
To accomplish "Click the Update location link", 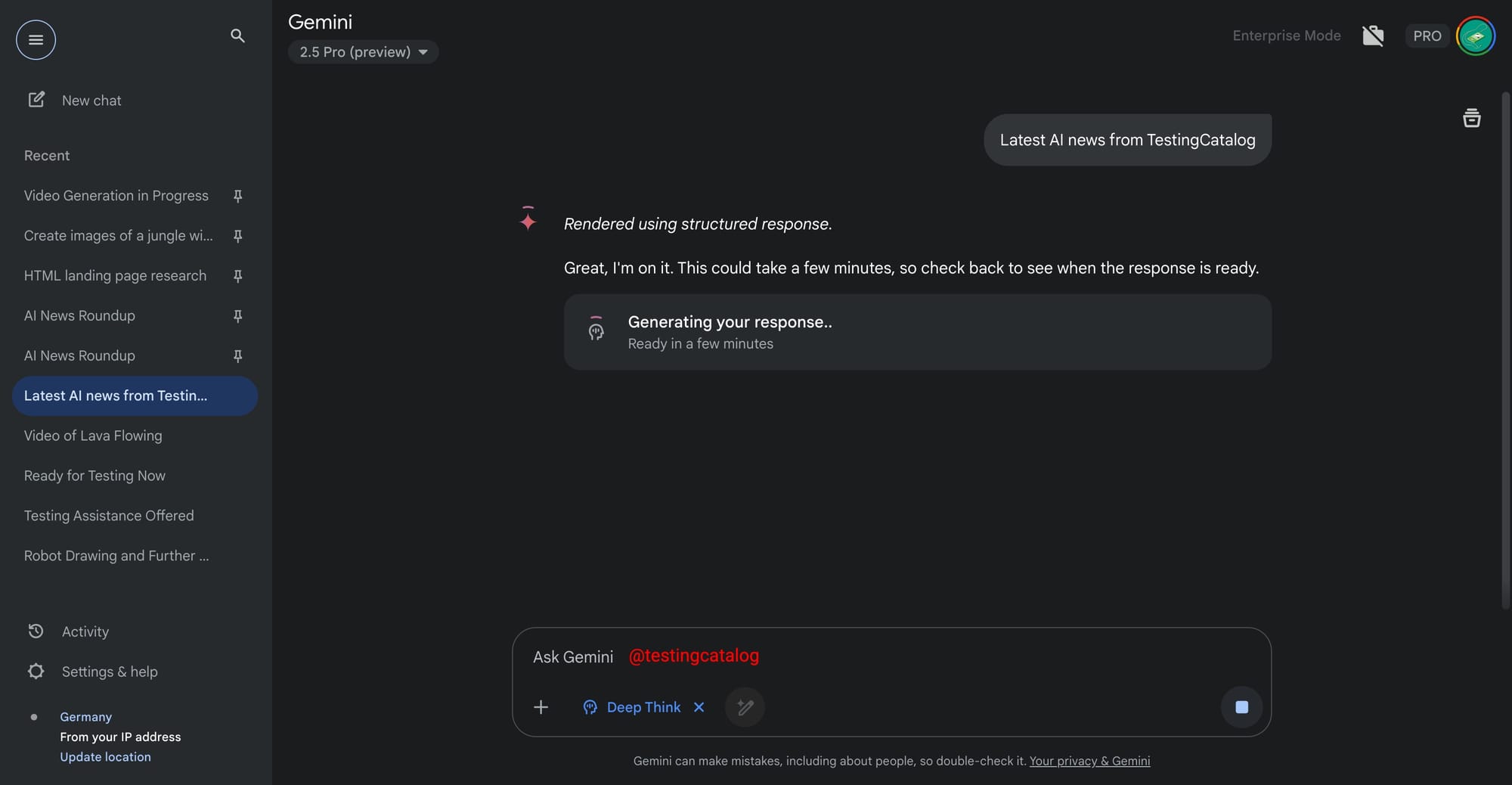I will tap(105, 757).
